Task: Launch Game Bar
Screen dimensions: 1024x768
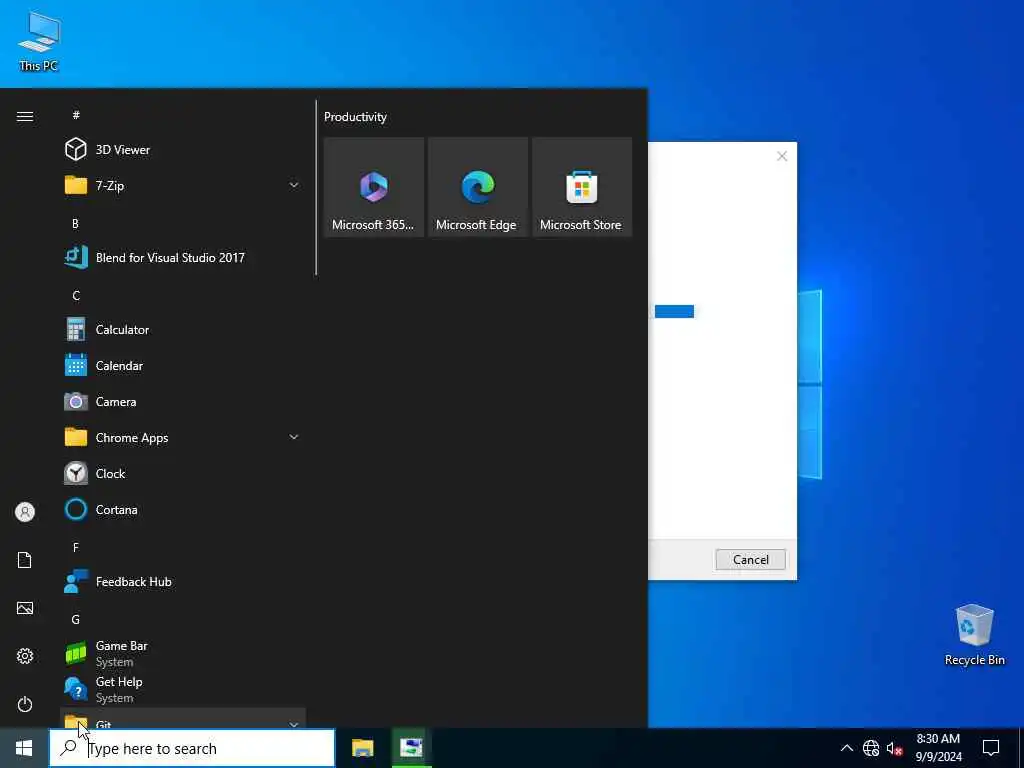Action: click(183, 654)
